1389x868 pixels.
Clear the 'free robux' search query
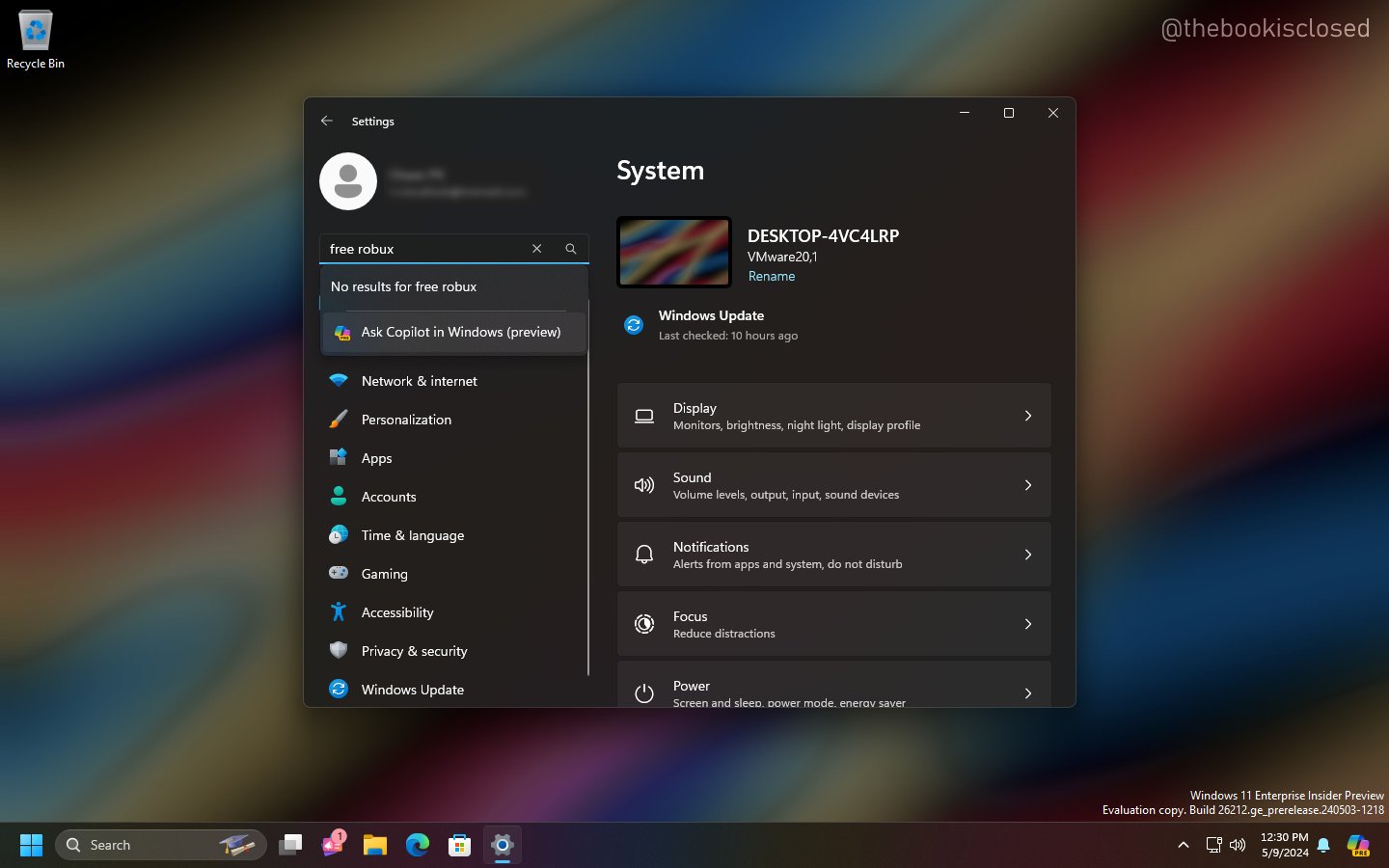tap(536, 249)
